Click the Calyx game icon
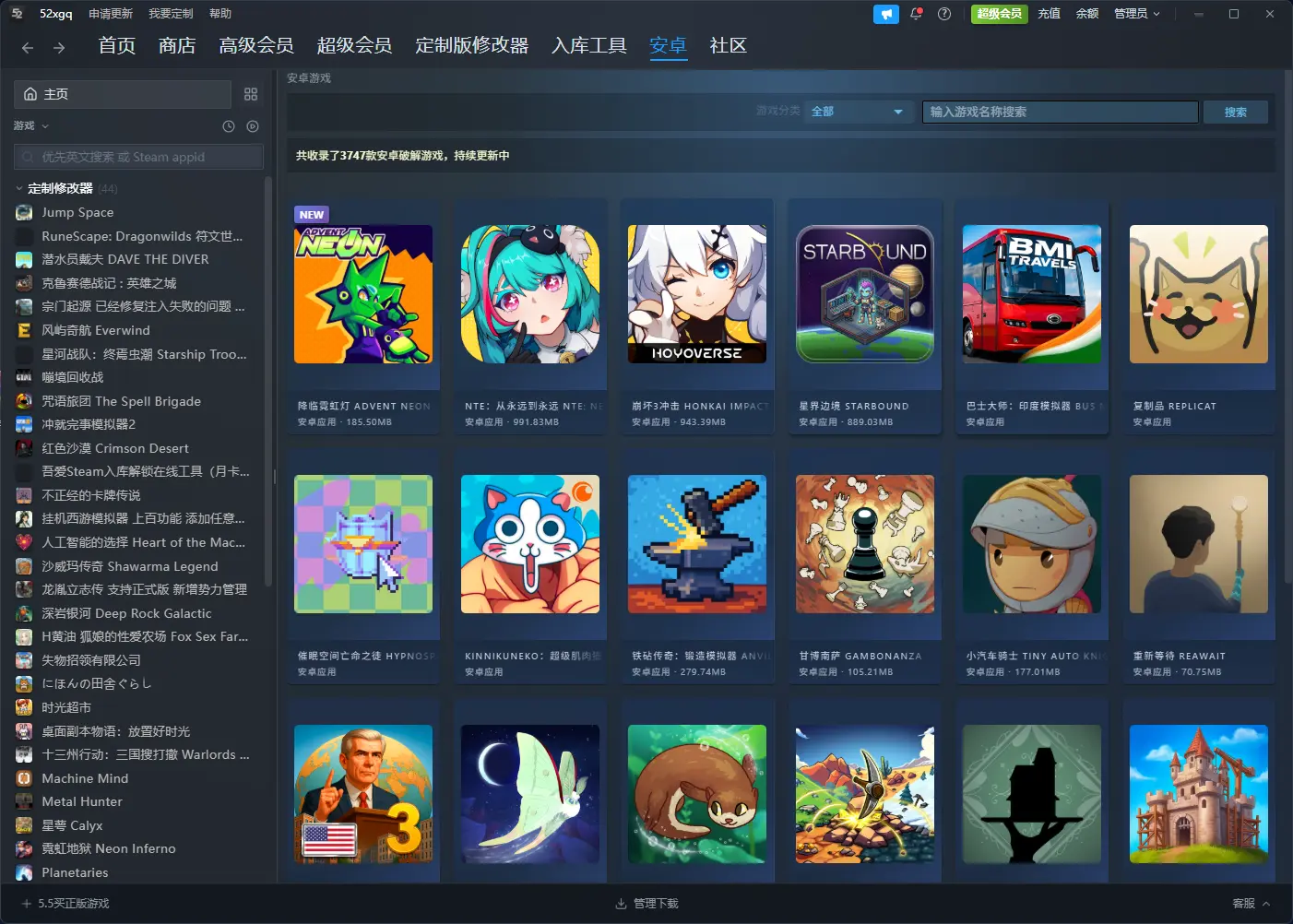 pos(24,825)
